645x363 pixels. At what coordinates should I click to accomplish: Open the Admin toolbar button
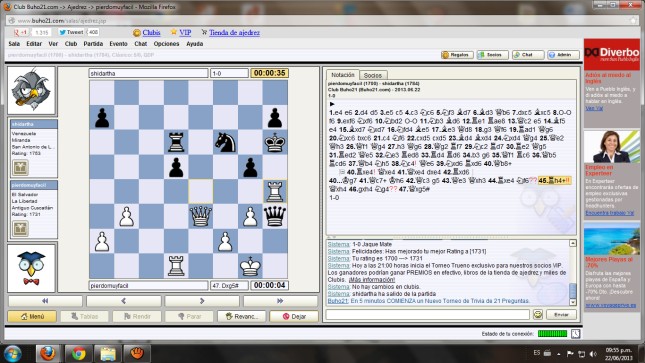563,55
